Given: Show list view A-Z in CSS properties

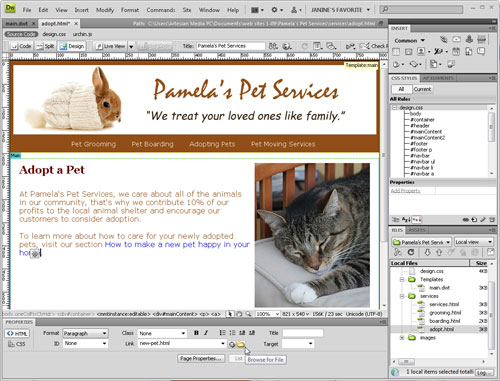Looking at the screenshot, I should 406,220.
